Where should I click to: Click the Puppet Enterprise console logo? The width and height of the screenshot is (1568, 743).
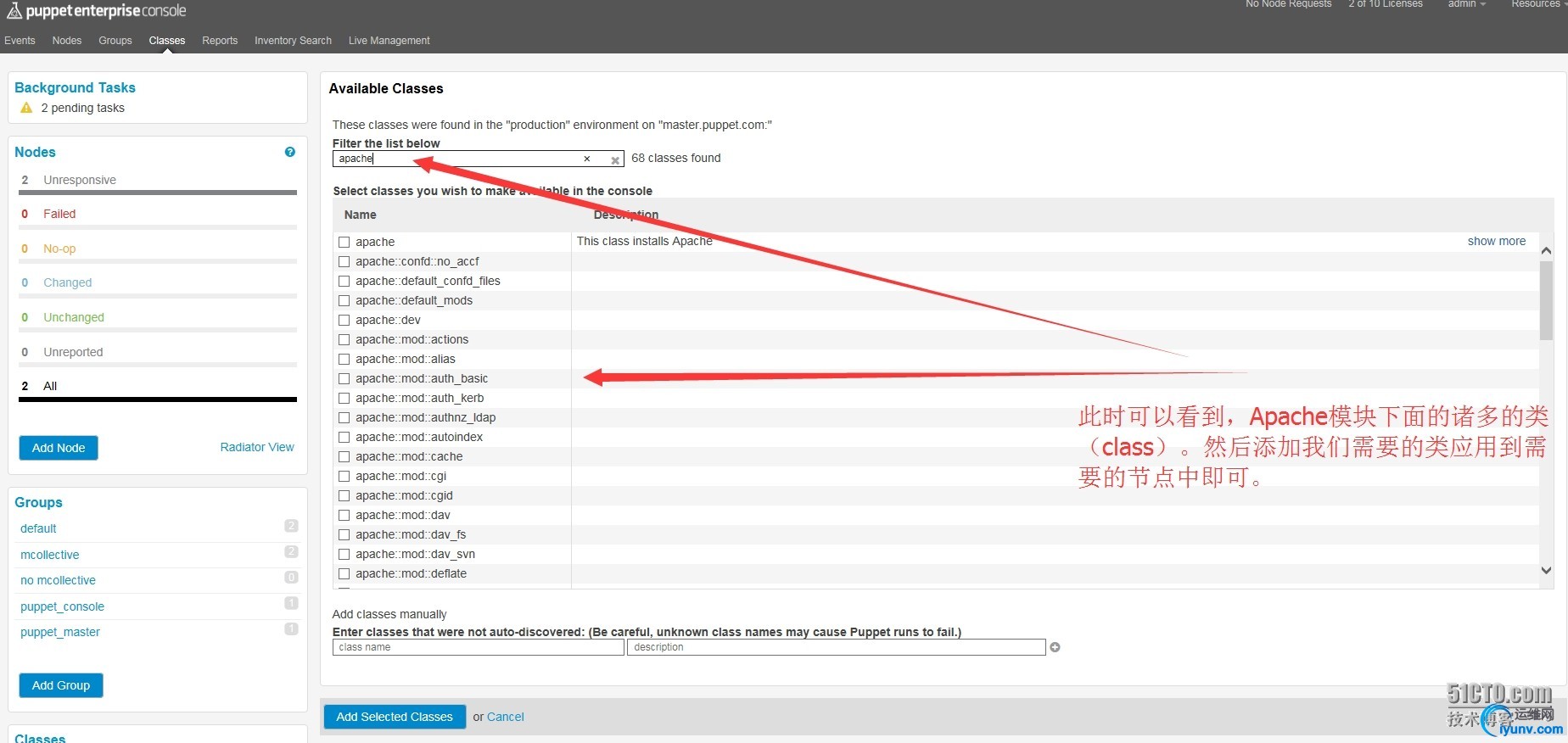click(x=96, y=11)
